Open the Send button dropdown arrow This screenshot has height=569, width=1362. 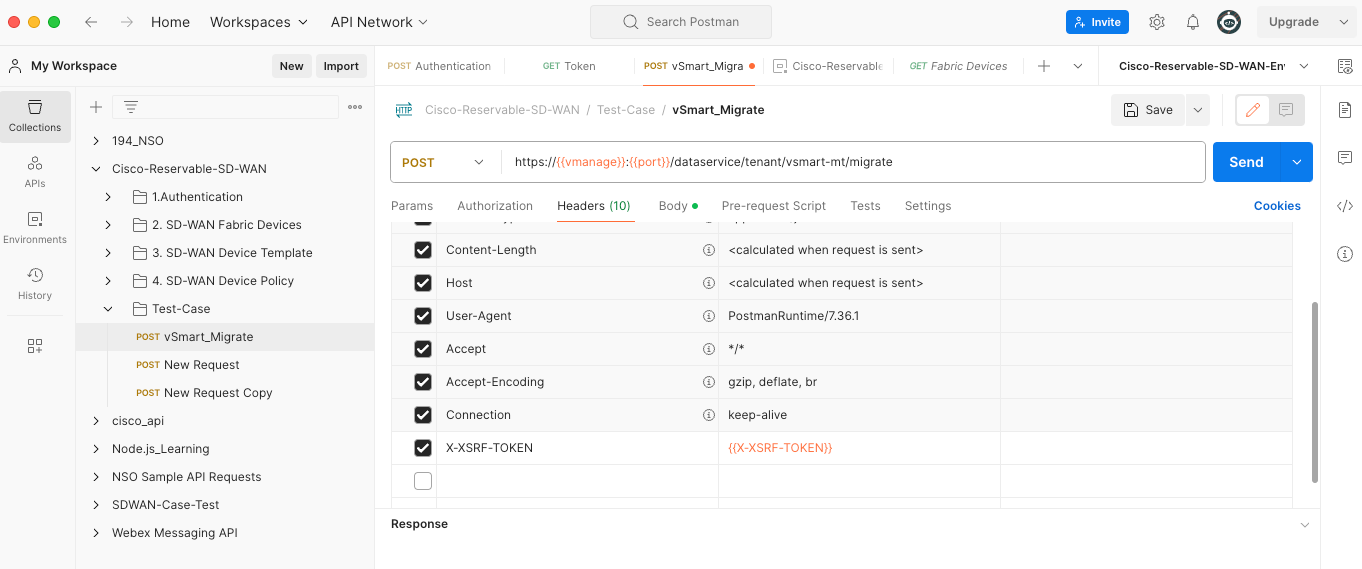click(1298, 162)
